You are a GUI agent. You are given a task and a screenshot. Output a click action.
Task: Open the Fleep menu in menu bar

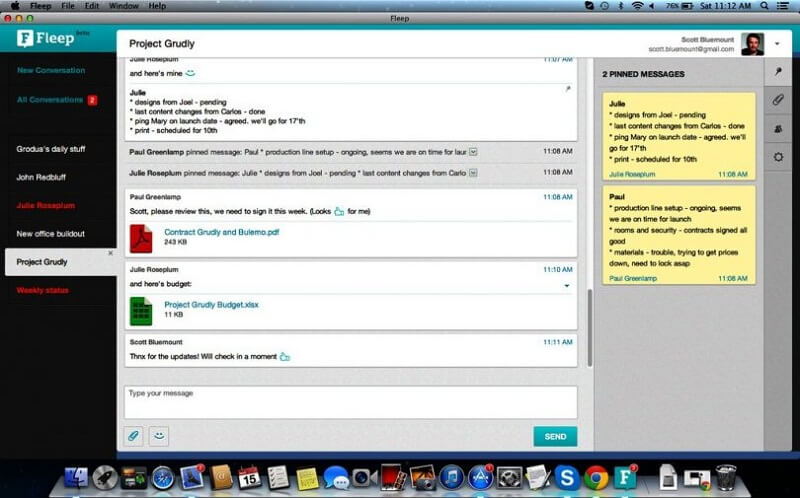(40, 6)
